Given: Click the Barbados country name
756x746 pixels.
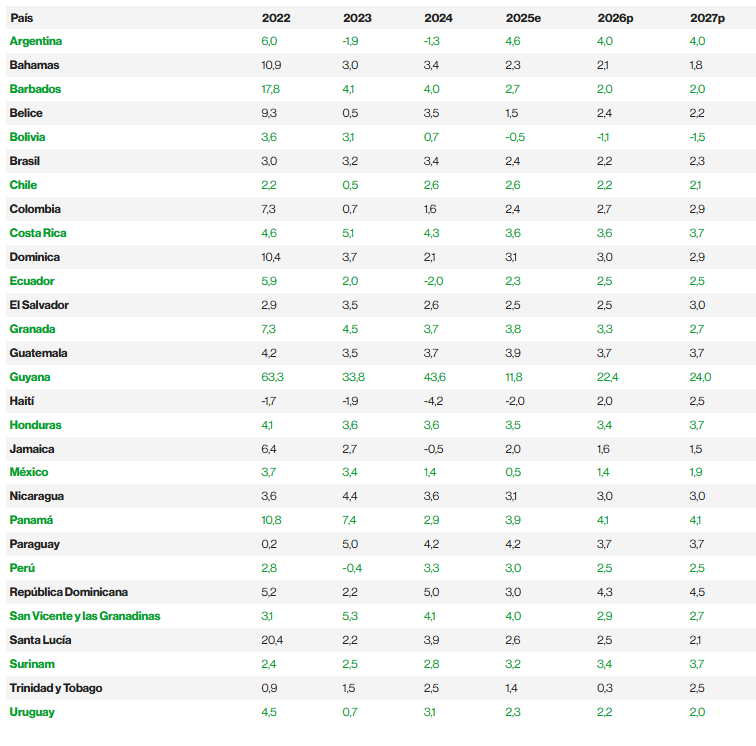Looking at the screenshot, I should tap(35, 89).
